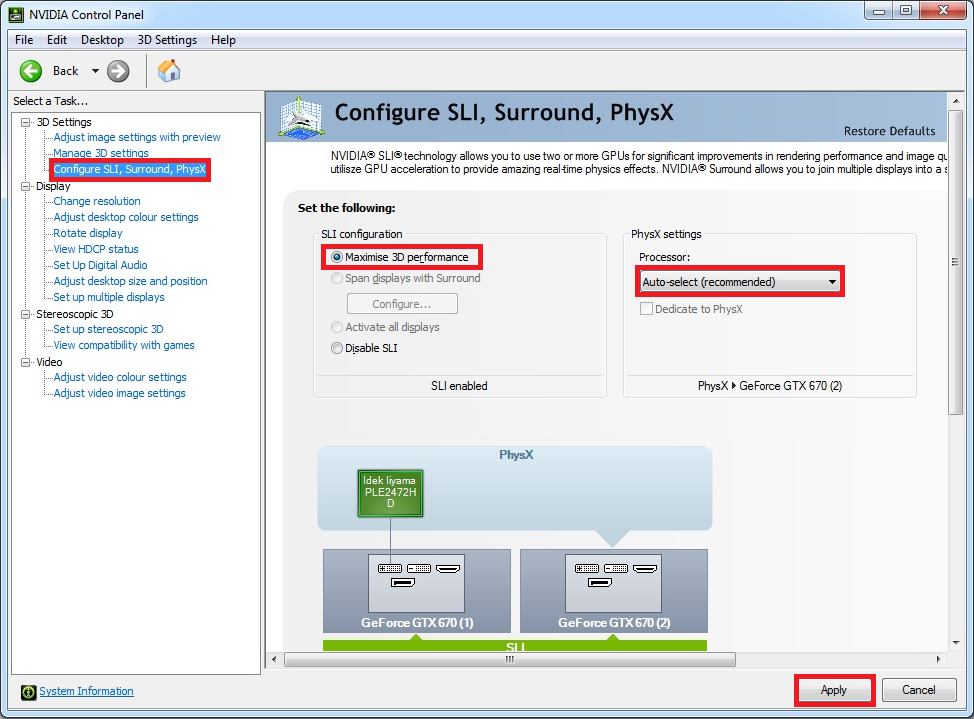Select Maximise 3D performance radio button

point(337,257)
